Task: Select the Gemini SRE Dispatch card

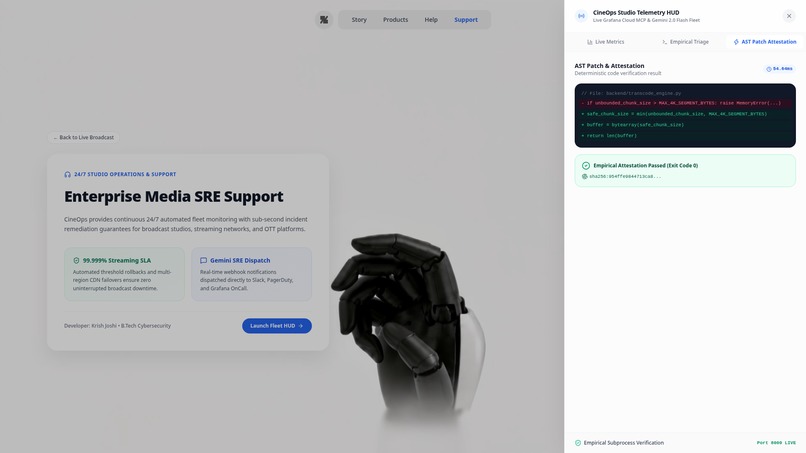Action: [251, 274]
